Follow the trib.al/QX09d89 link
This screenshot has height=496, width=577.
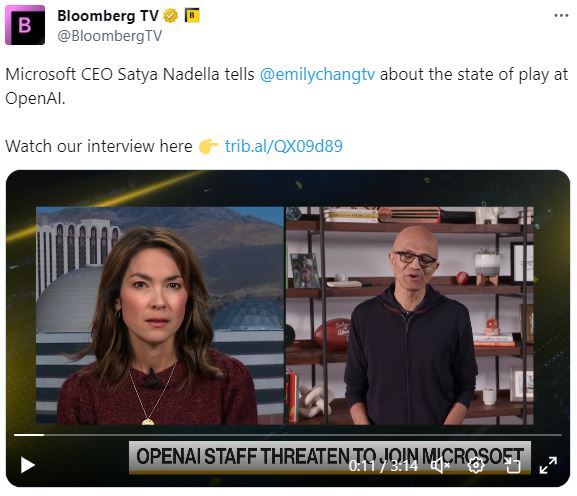point(284,146)
